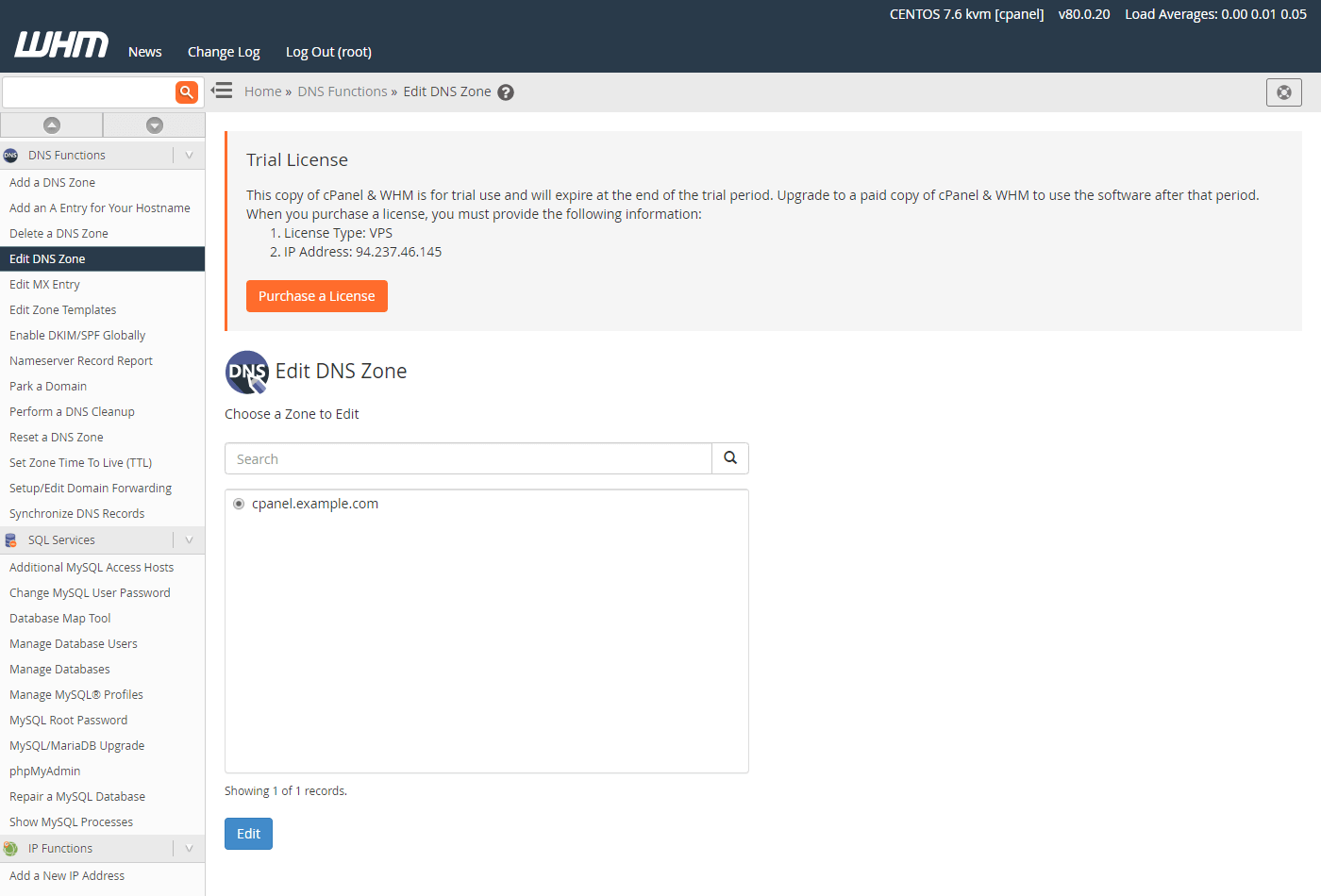
Task: Toggle the sidebar menu collapse icon
Action: [x=222, y=91]
